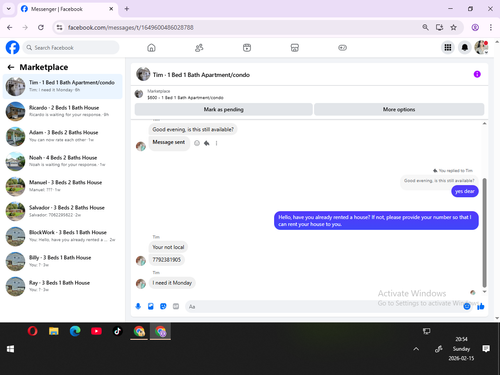Click the 'I need it Monday' message
The width and height of the screenshot is (500, 375).
click(x=172, y=283)
